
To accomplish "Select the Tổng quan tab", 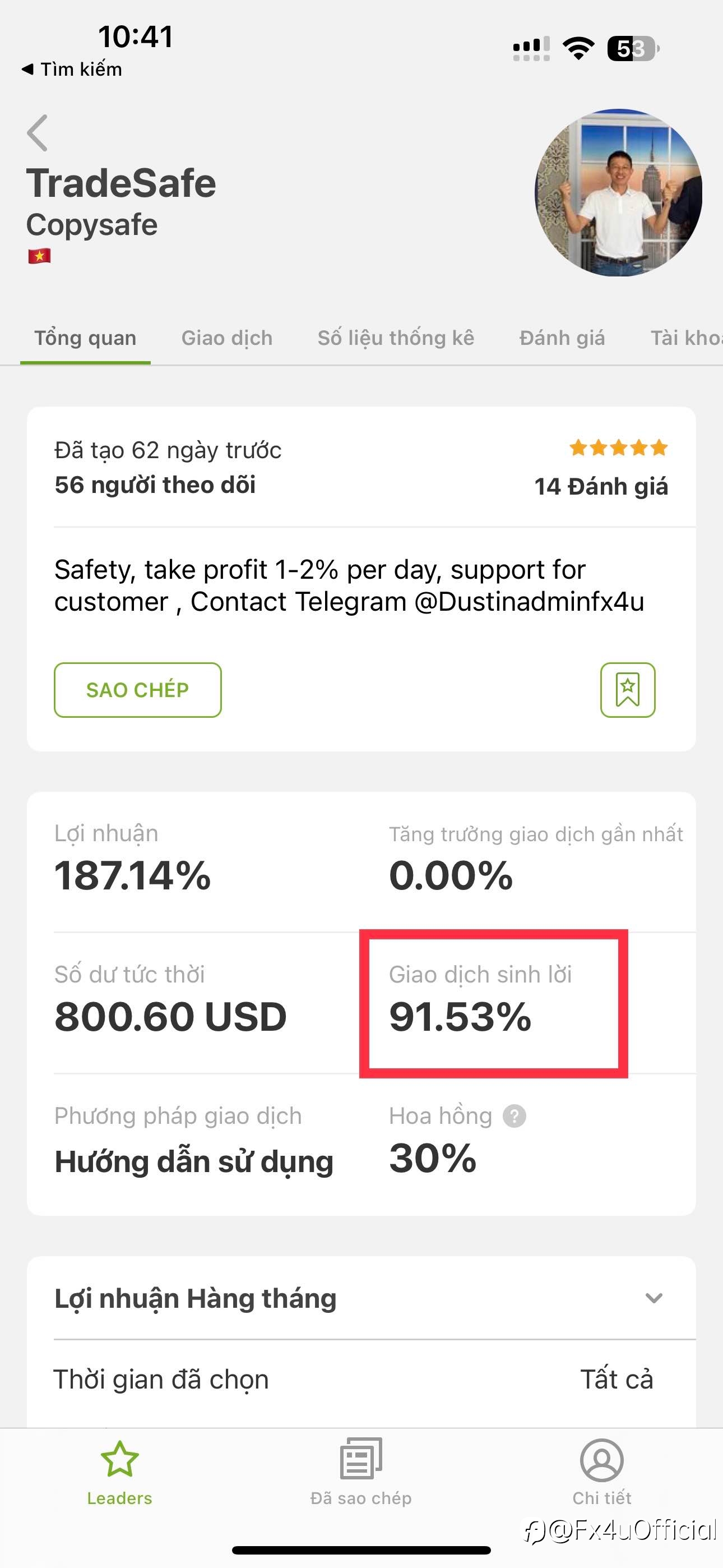I will coord(85,338).
